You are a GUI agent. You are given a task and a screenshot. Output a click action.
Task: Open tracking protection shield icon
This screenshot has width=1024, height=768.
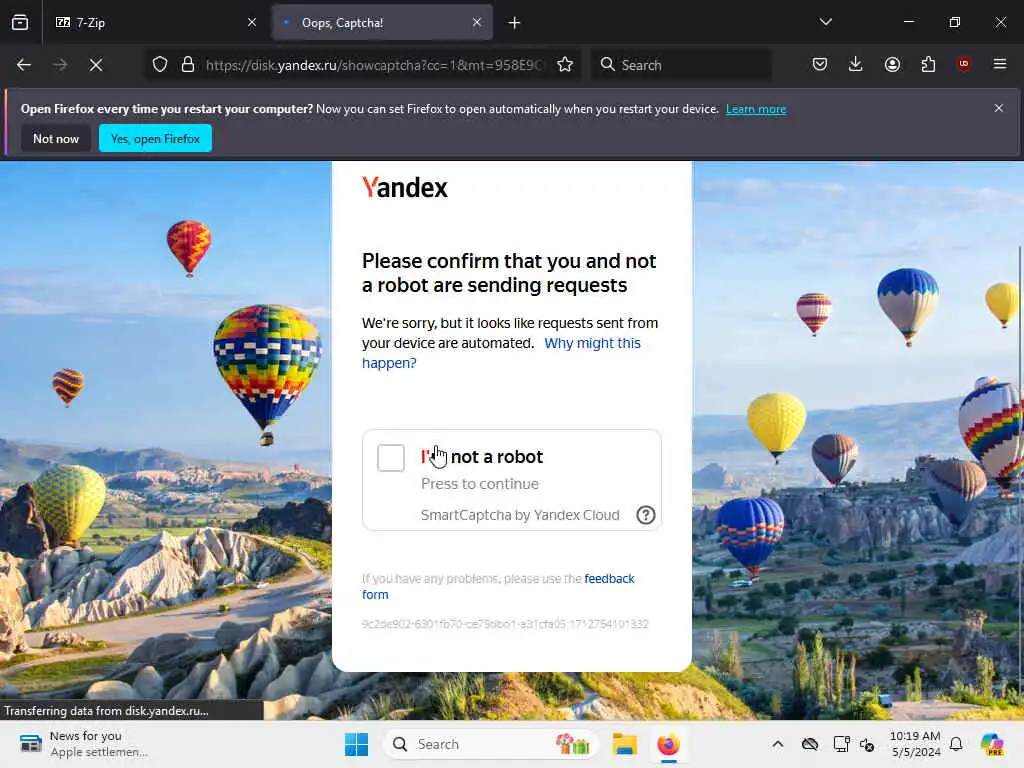pos(160,65)
